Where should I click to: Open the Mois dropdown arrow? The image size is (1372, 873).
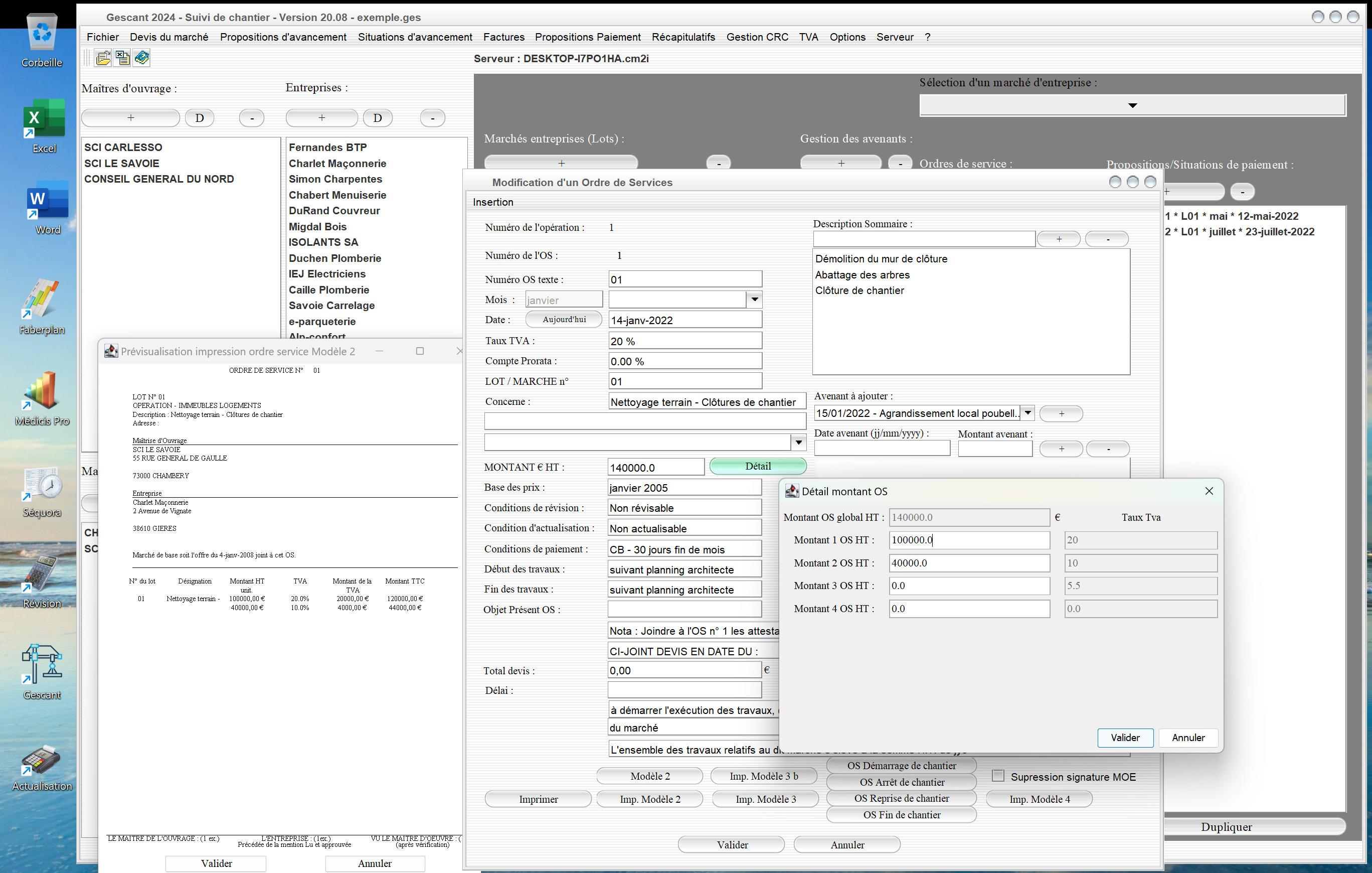[754, 300]
